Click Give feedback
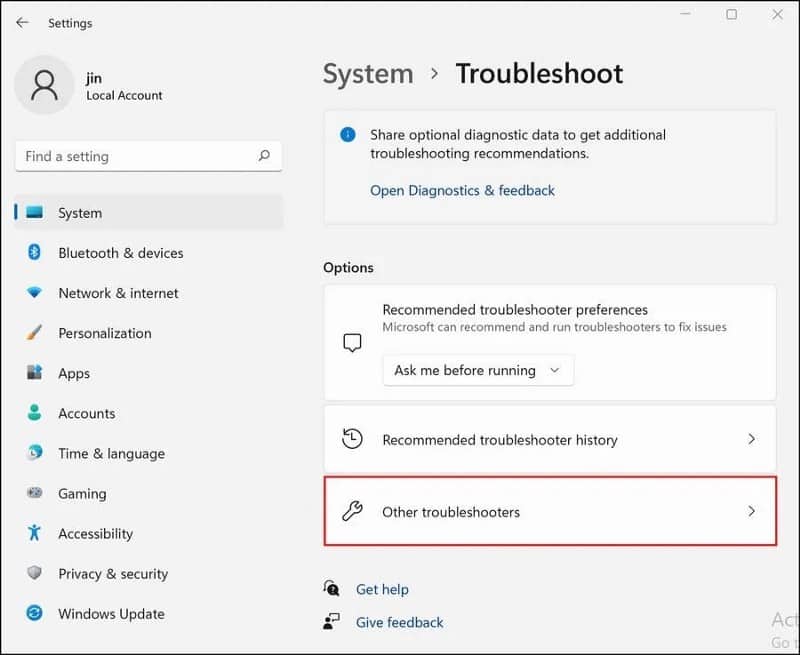800x655 pixels. (399, 622)
